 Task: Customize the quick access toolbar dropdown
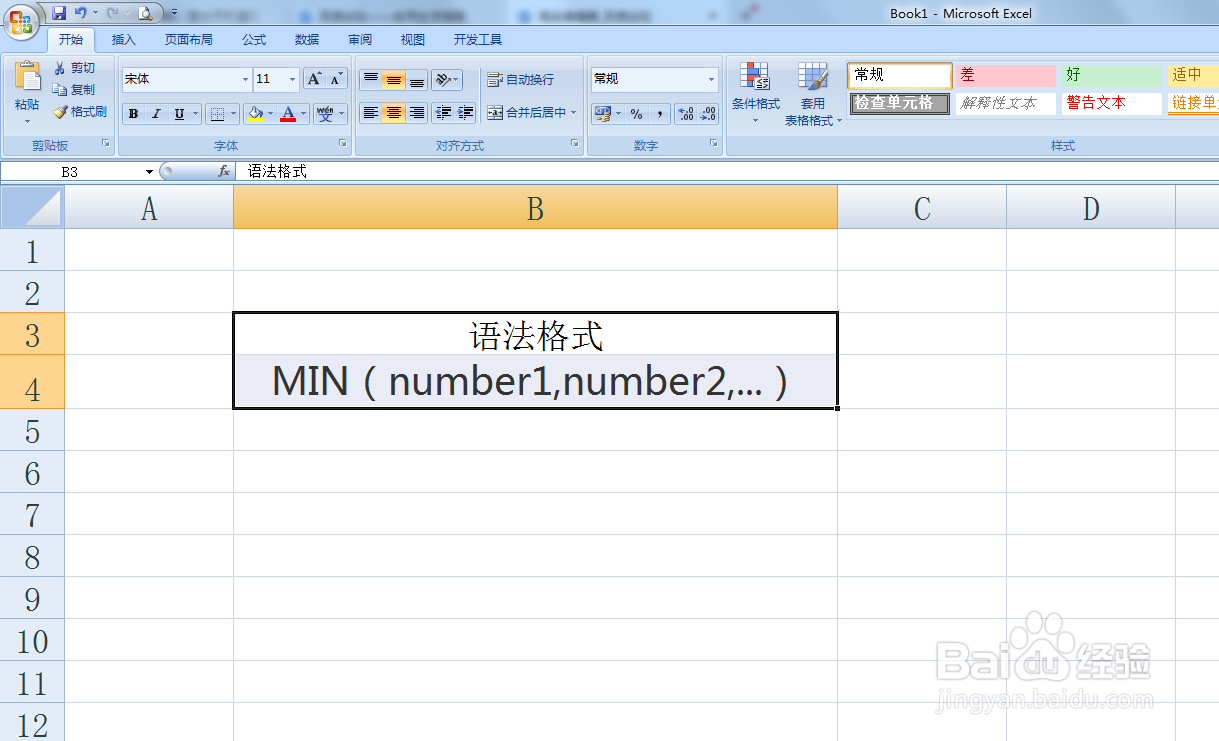coord(173,13)
